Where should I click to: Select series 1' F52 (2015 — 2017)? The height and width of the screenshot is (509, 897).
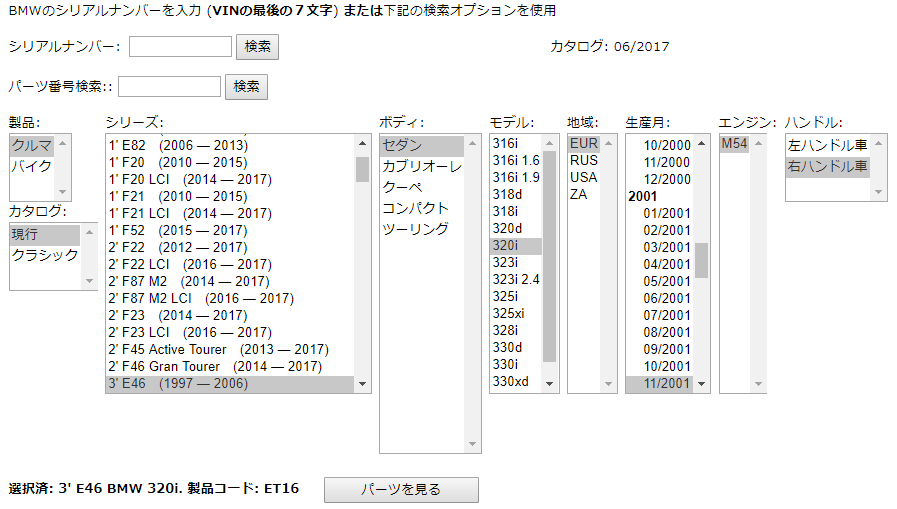(231, 230)
